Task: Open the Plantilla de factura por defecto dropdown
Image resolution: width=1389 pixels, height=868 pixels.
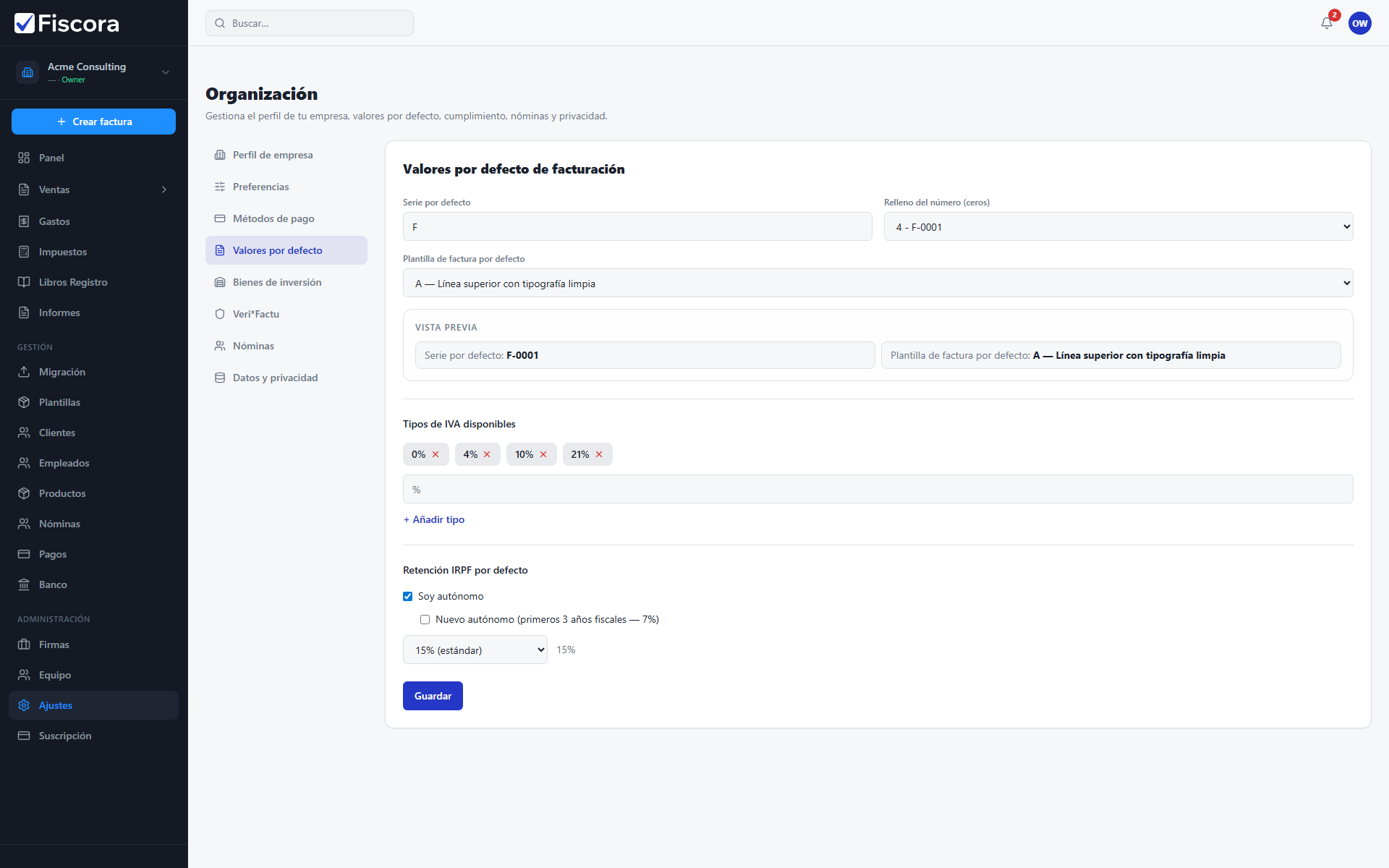Action: tap(878, 283)
